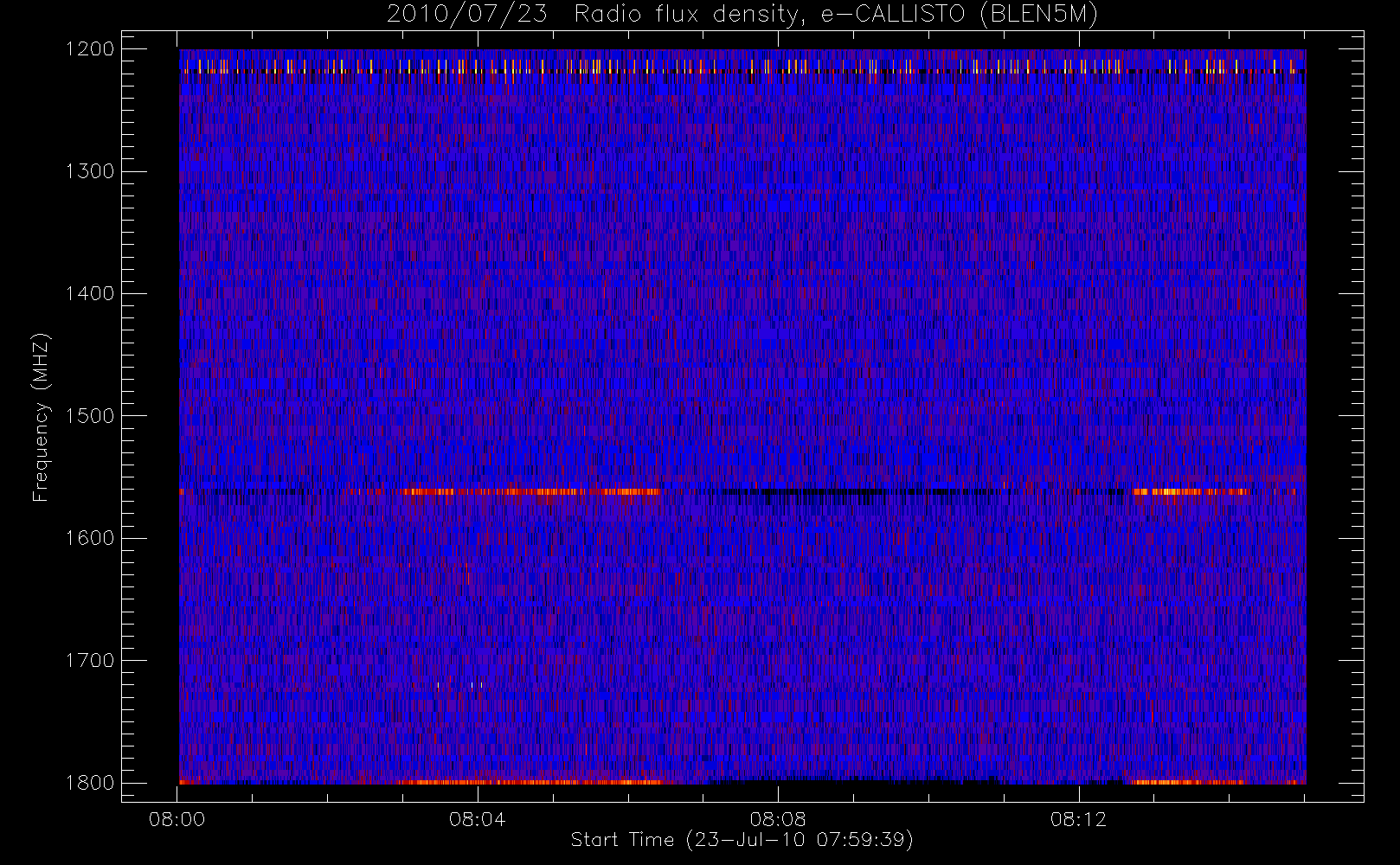The image size is (1400, 865).
Task: Click the 1200 frequency tick label
Action: pos(90,49)
